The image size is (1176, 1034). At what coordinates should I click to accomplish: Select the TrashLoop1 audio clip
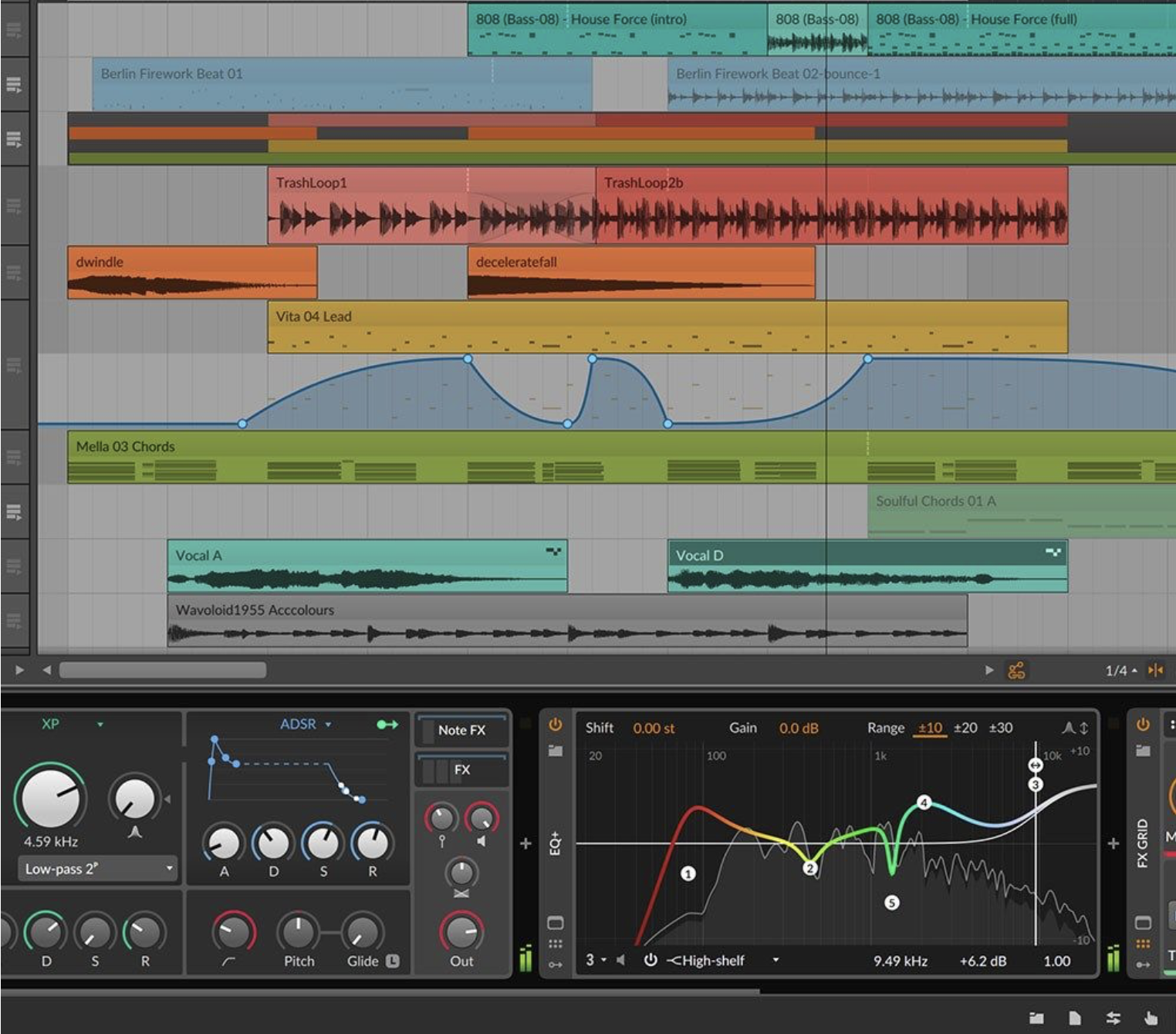(431, 205)
